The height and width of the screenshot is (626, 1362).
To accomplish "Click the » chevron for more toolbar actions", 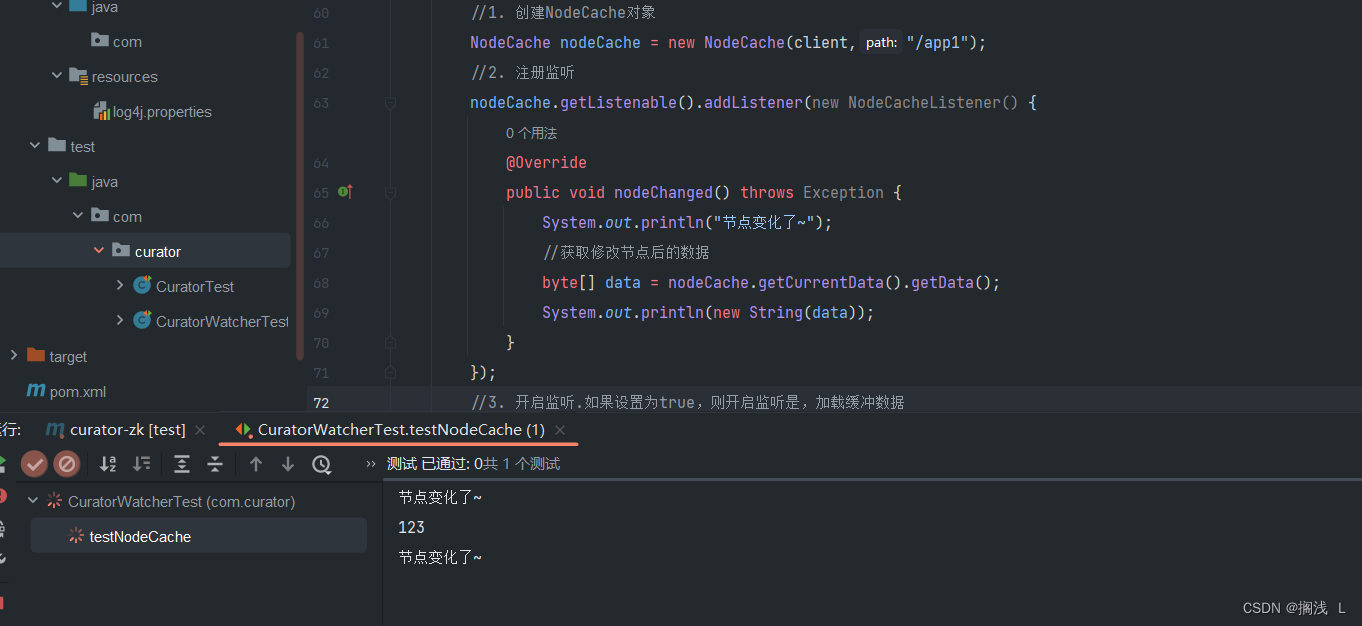I will 372,464.
